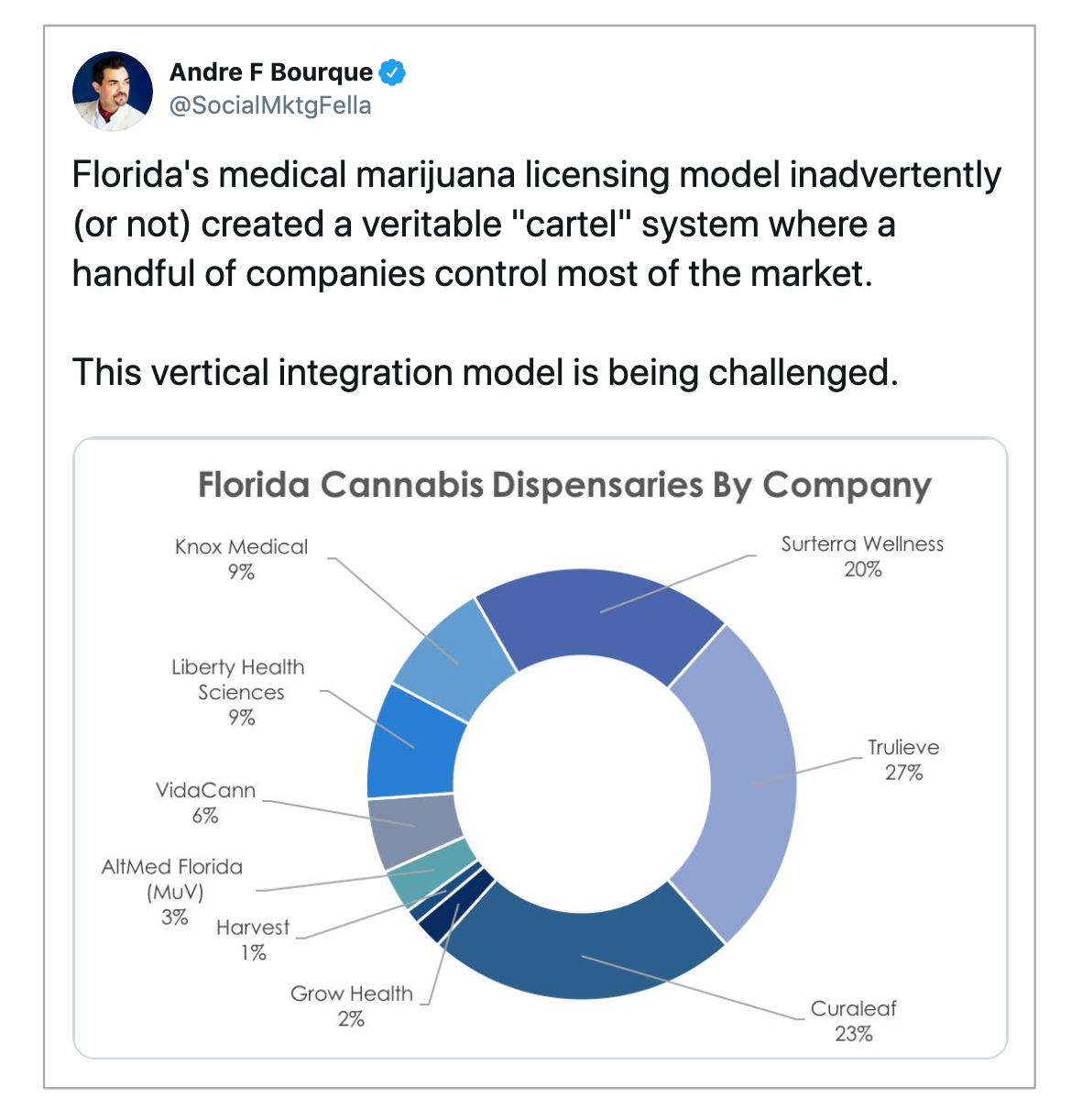Click the Knox Medical 9% label

pyautogui.click(x=241, y=559)
